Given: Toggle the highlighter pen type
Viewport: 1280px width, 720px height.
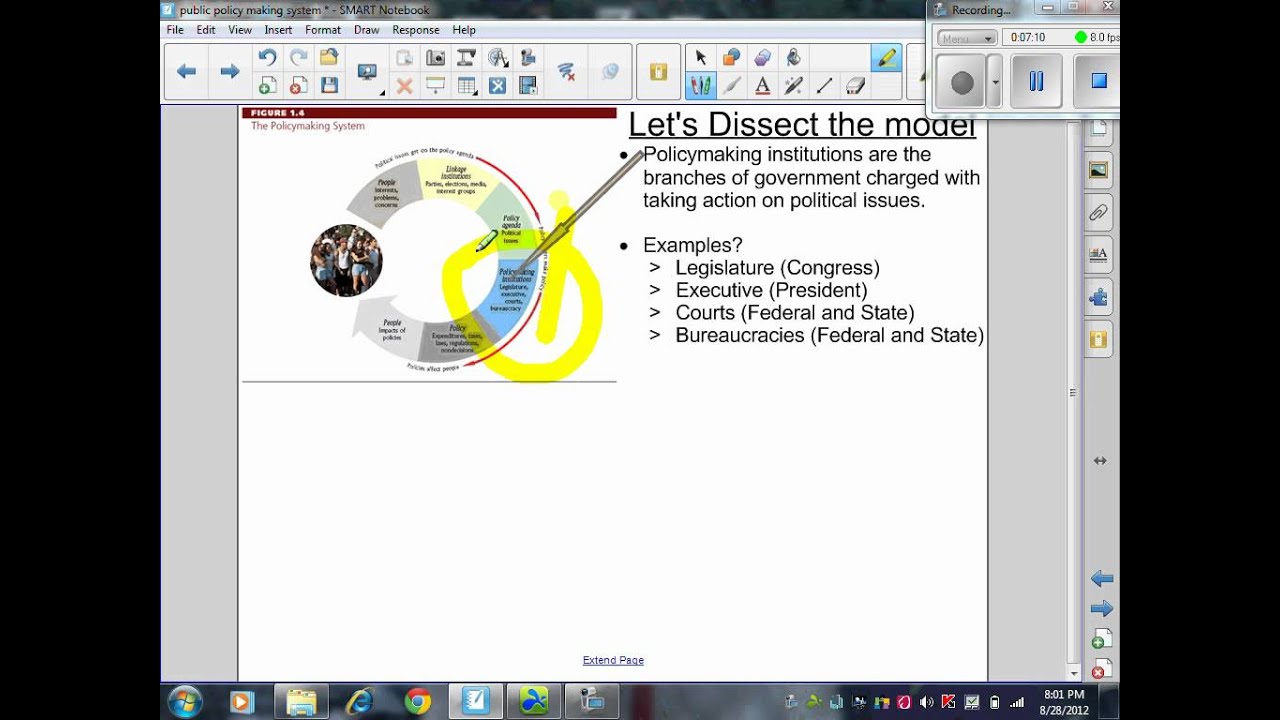Looking at the screenshot, I should click(x=886, y=58).
